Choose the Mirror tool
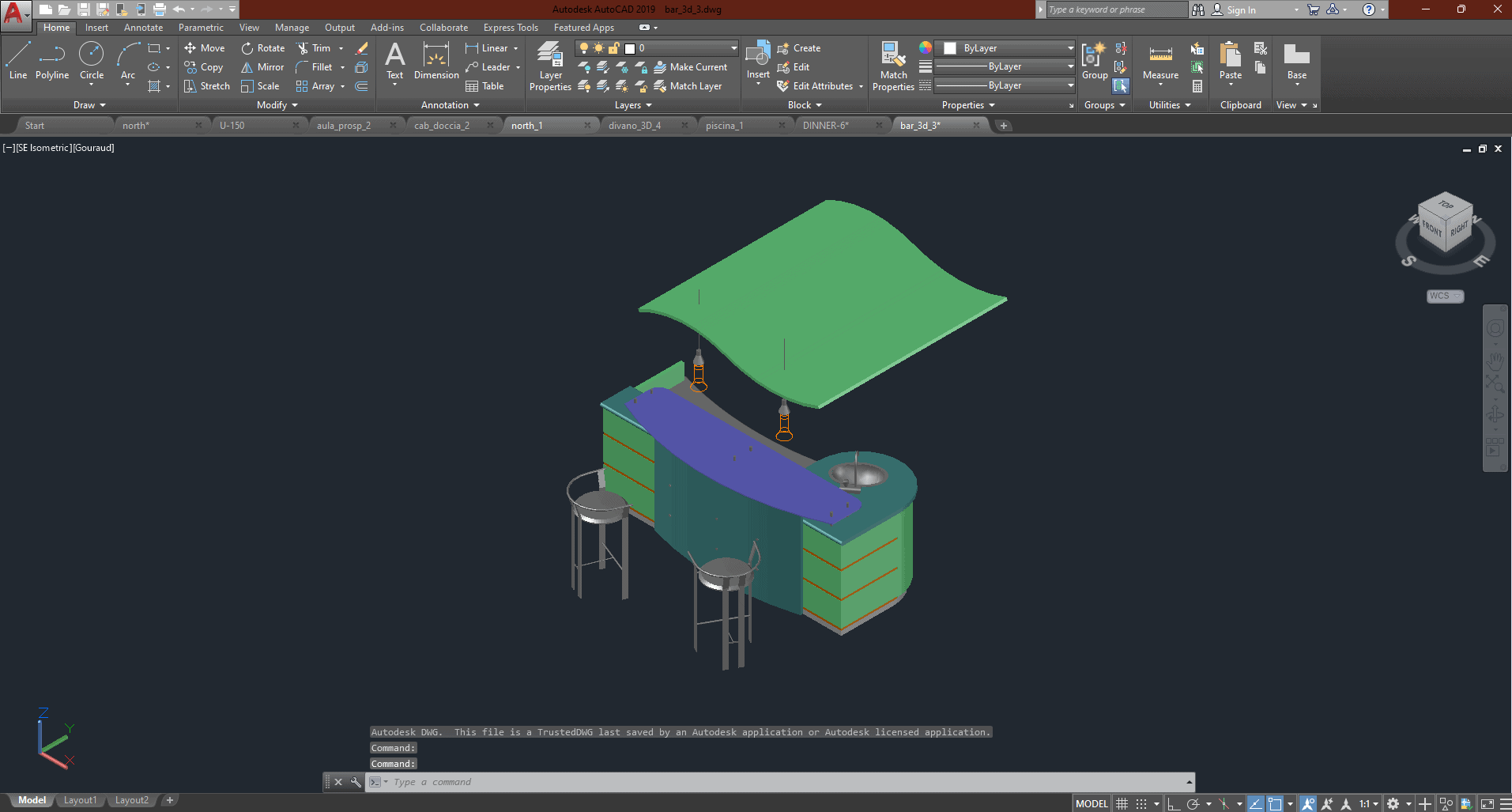 click(262, 67)
